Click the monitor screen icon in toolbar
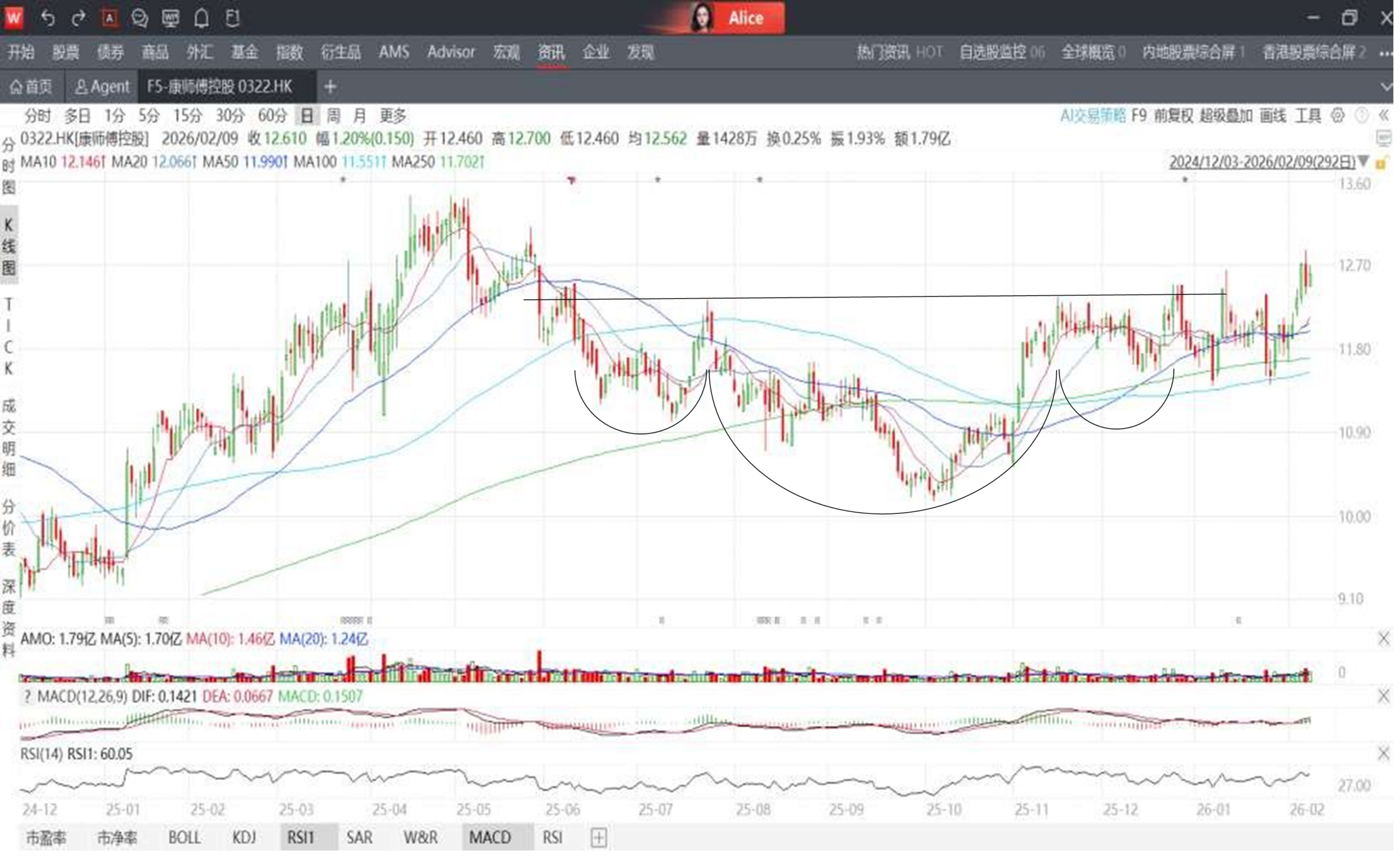Screen dimensions: 1400x865 (171, 18)
